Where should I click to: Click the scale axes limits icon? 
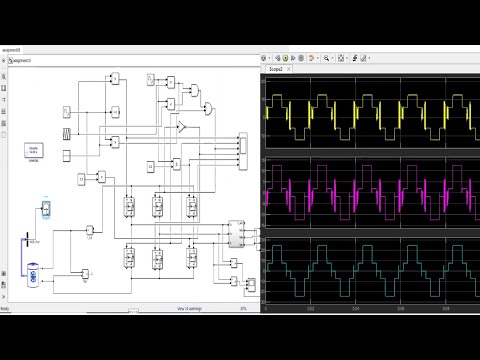[x=341, y=58]
